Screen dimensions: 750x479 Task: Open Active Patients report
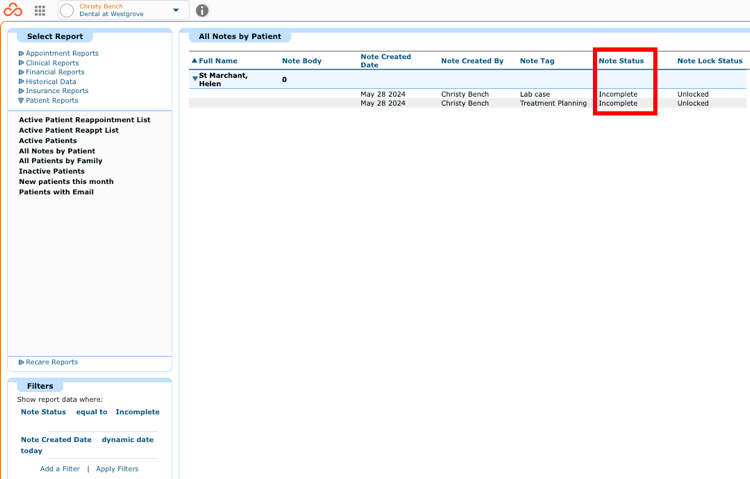click(x=48, y=140)
